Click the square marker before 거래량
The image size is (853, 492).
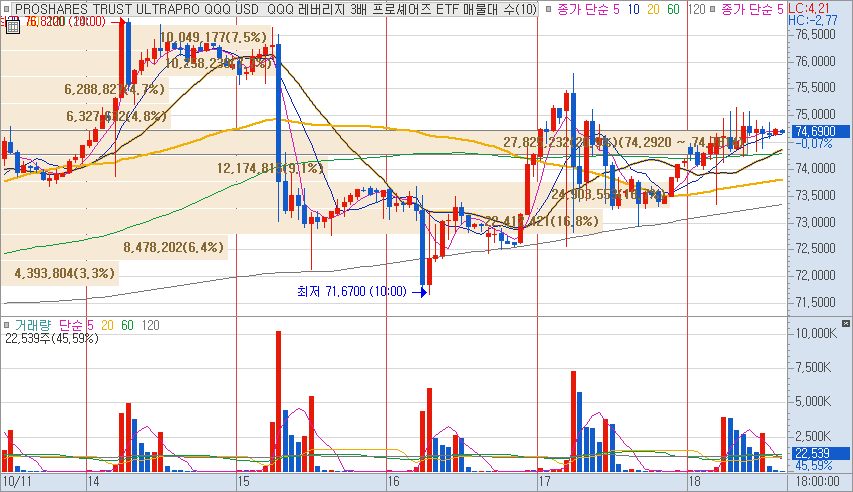(x=7, y=325)
